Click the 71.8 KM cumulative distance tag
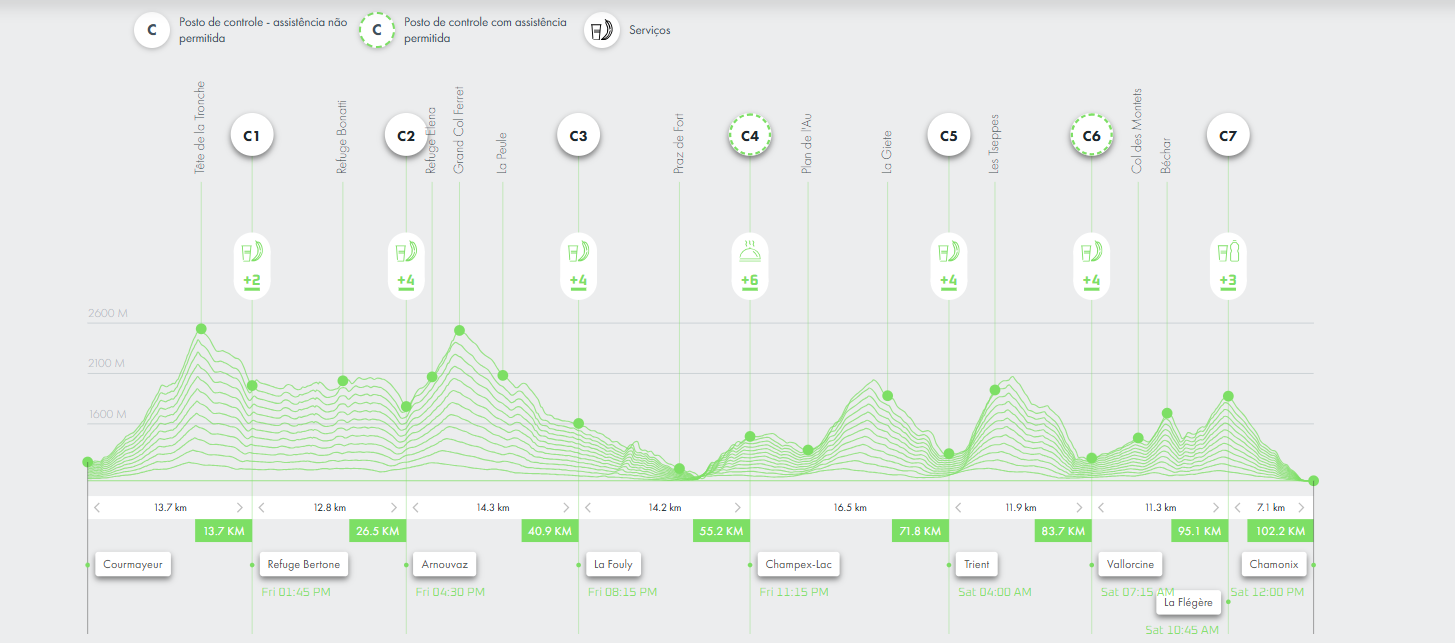The width and height of the screenshot is (1455, 643). [920, 530]
